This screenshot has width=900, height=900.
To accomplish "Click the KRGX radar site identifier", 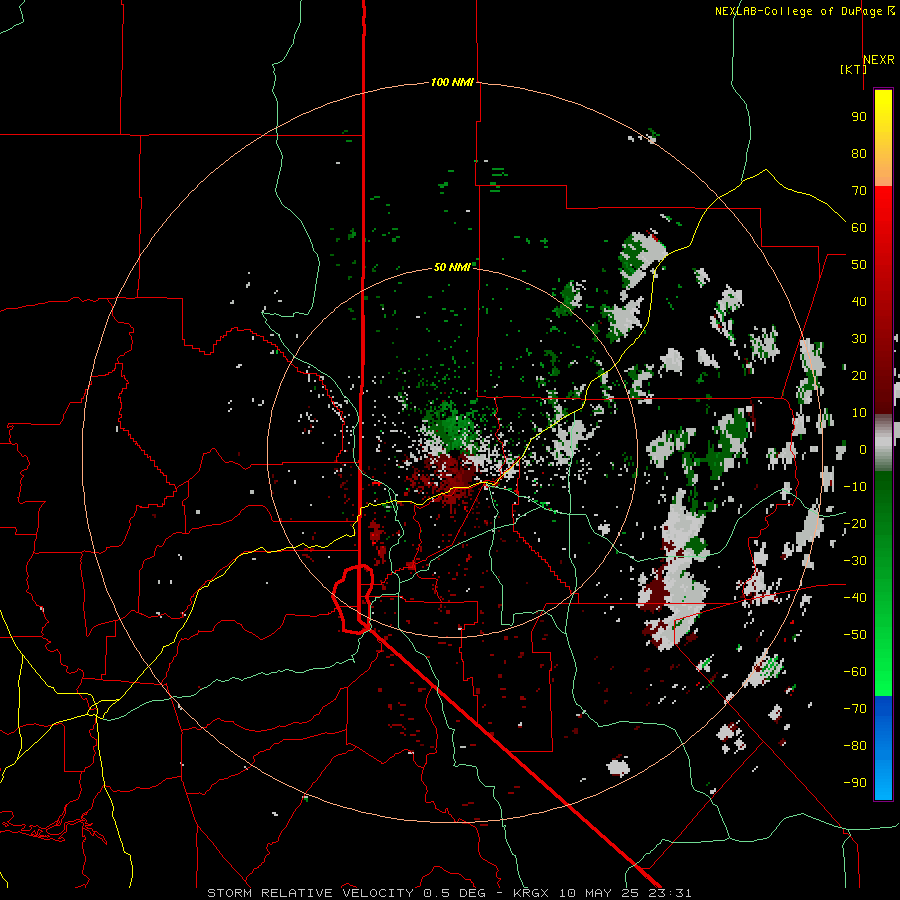I will click(532, 893).
